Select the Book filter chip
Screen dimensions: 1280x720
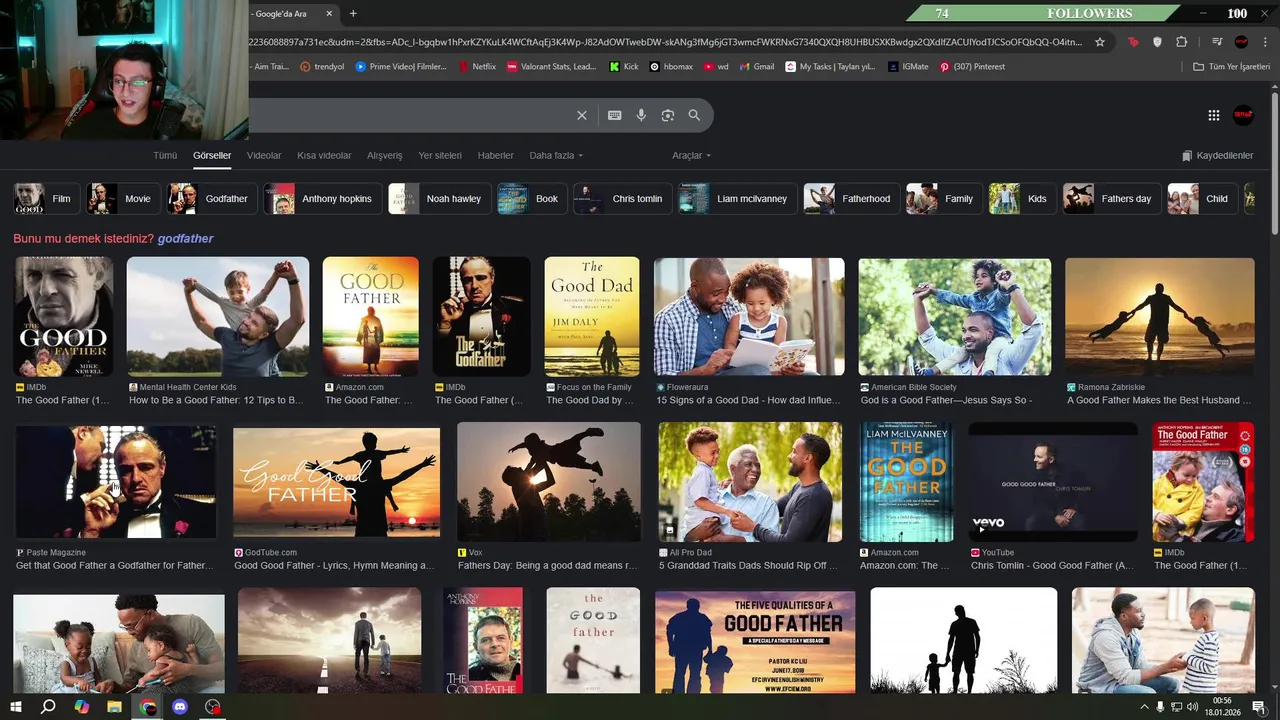(x=532, y=199)
